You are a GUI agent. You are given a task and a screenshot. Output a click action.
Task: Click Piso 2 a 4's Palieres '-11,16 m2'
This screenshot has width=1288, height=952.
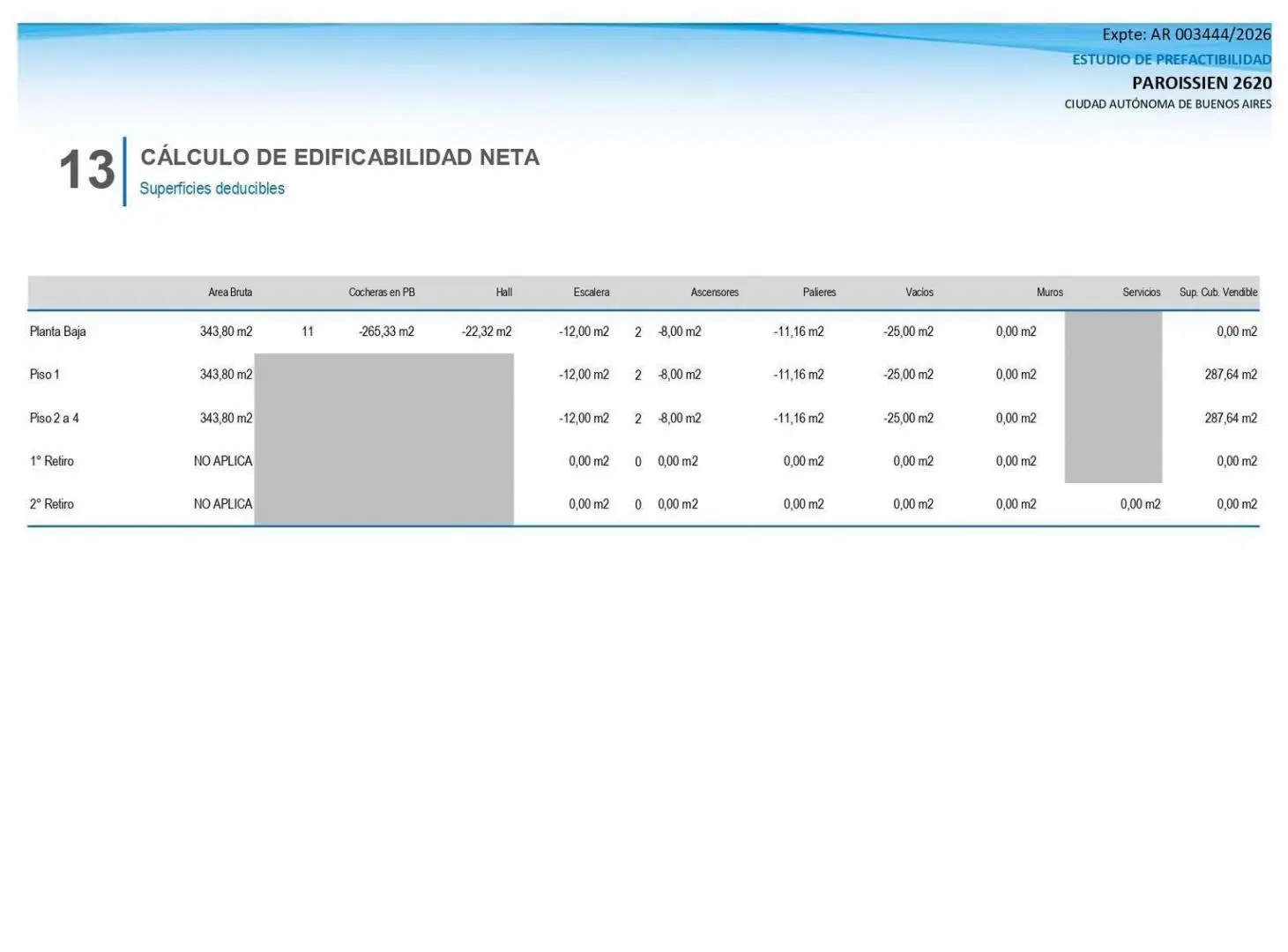pos(799,419)
